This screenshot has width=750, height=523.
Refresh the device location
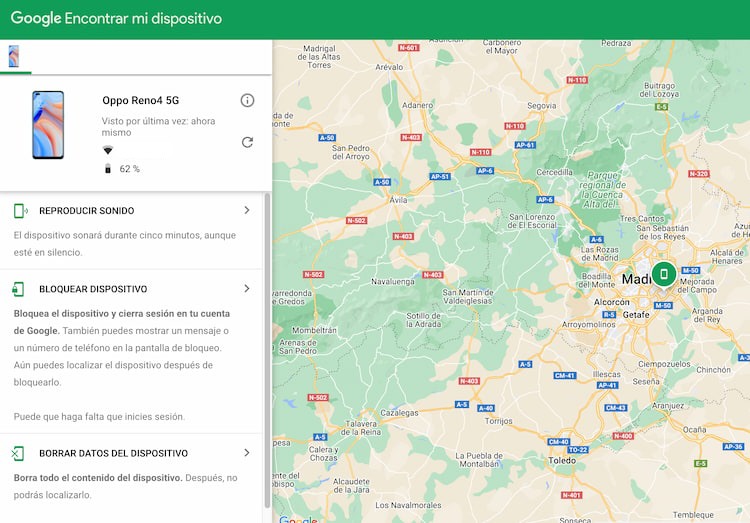[x=247, y=142]
